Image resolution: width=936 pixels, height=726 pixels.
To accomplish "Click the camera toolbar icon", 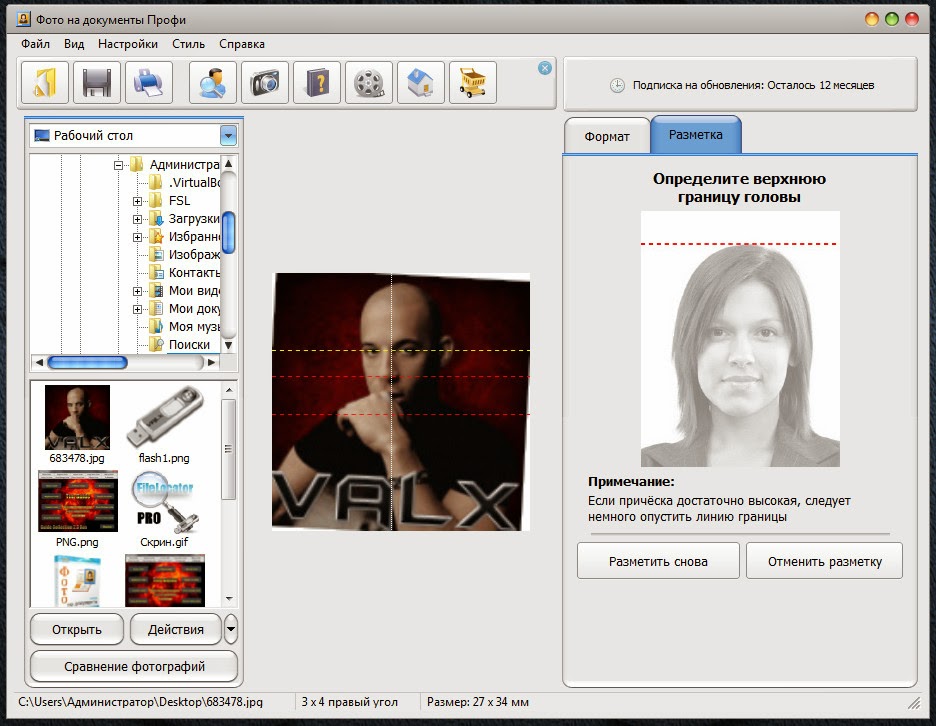I will 265,82.
